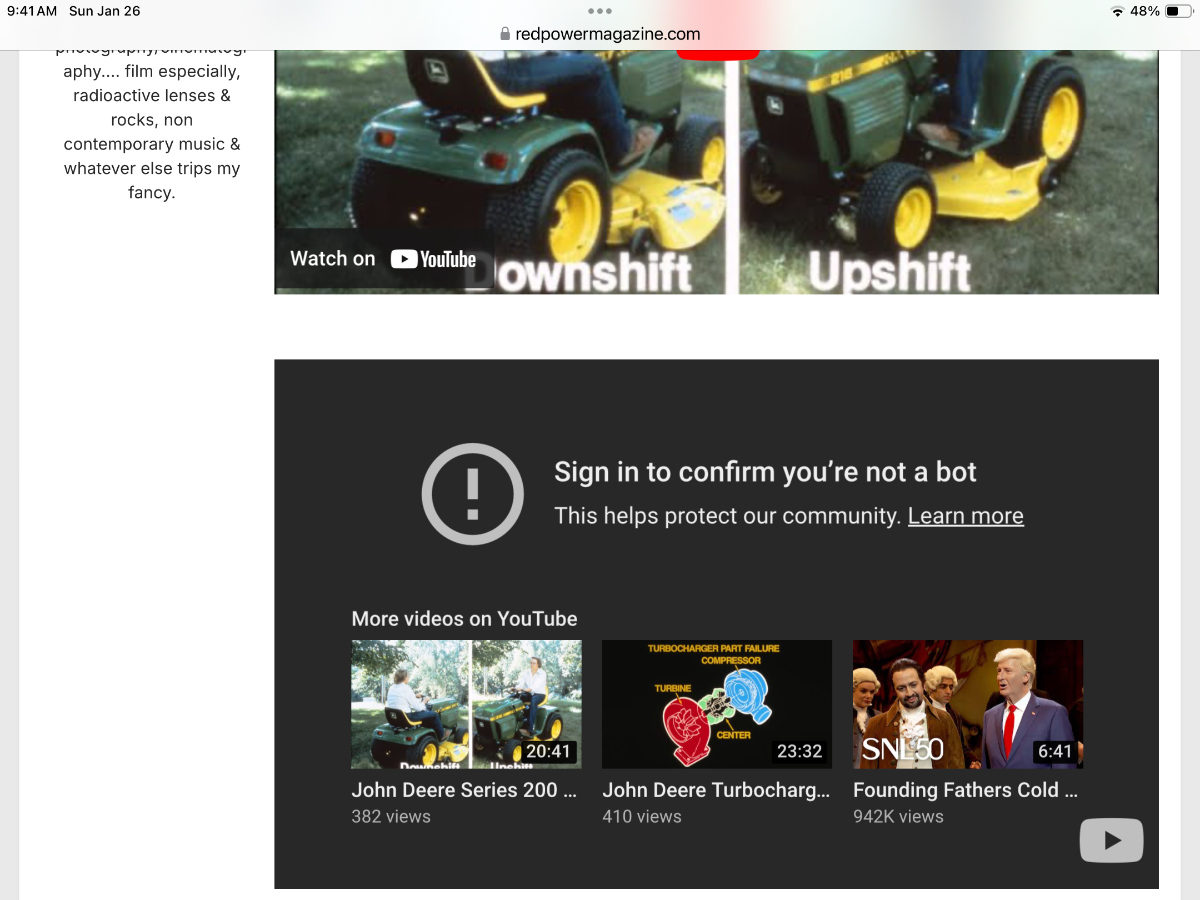1200x900 pixels.
Task: Open the Founding Fathers Cold Open thumbnail
Action: tap(967, 704)
